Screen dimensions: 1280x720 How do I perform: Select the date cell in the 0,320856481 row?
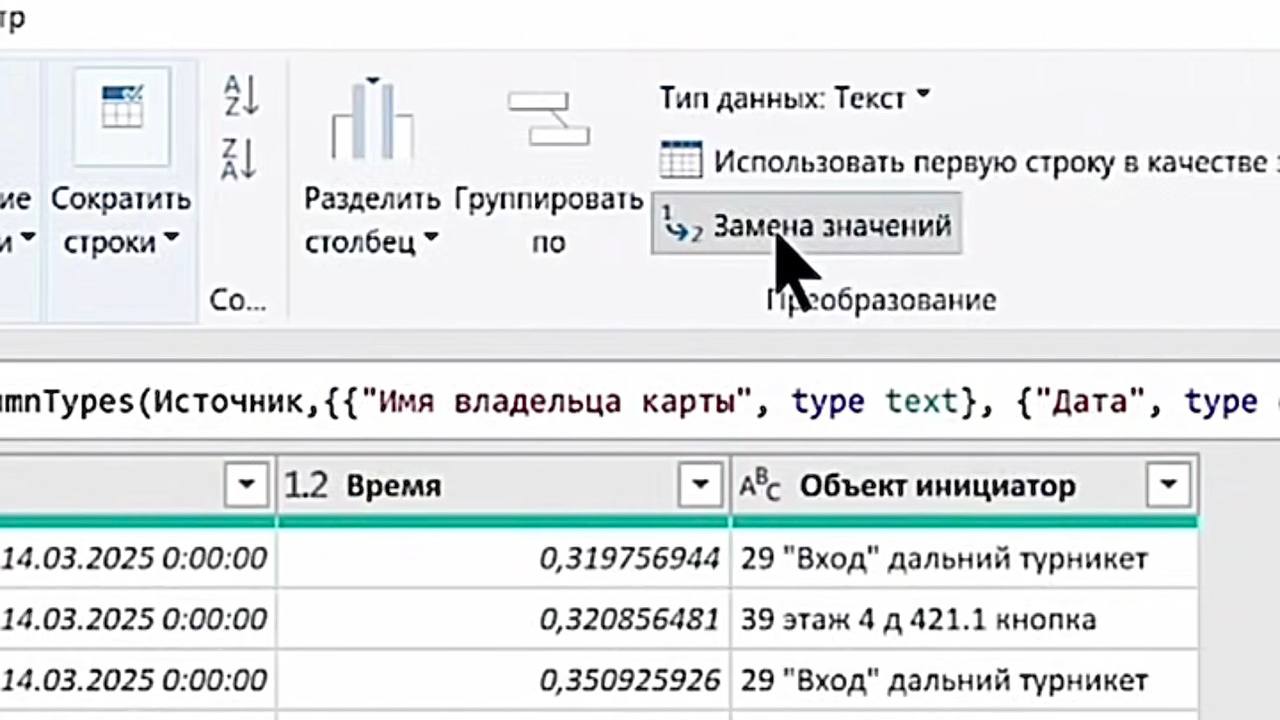pyautogui.click(x=137, y=619)
